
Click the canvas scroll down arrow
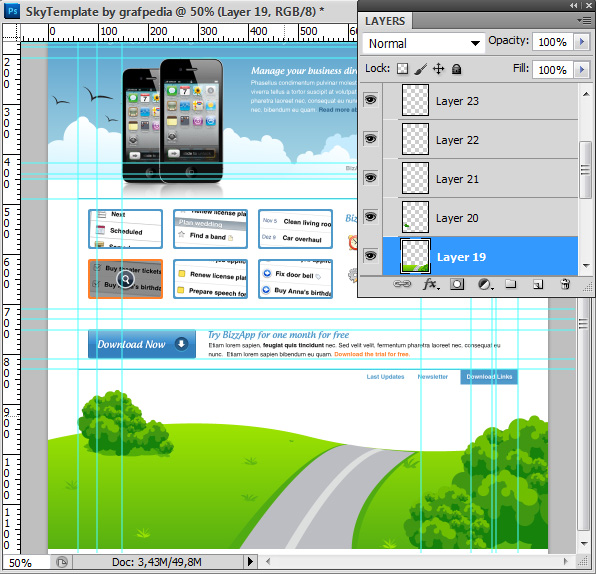coord(584,544)
